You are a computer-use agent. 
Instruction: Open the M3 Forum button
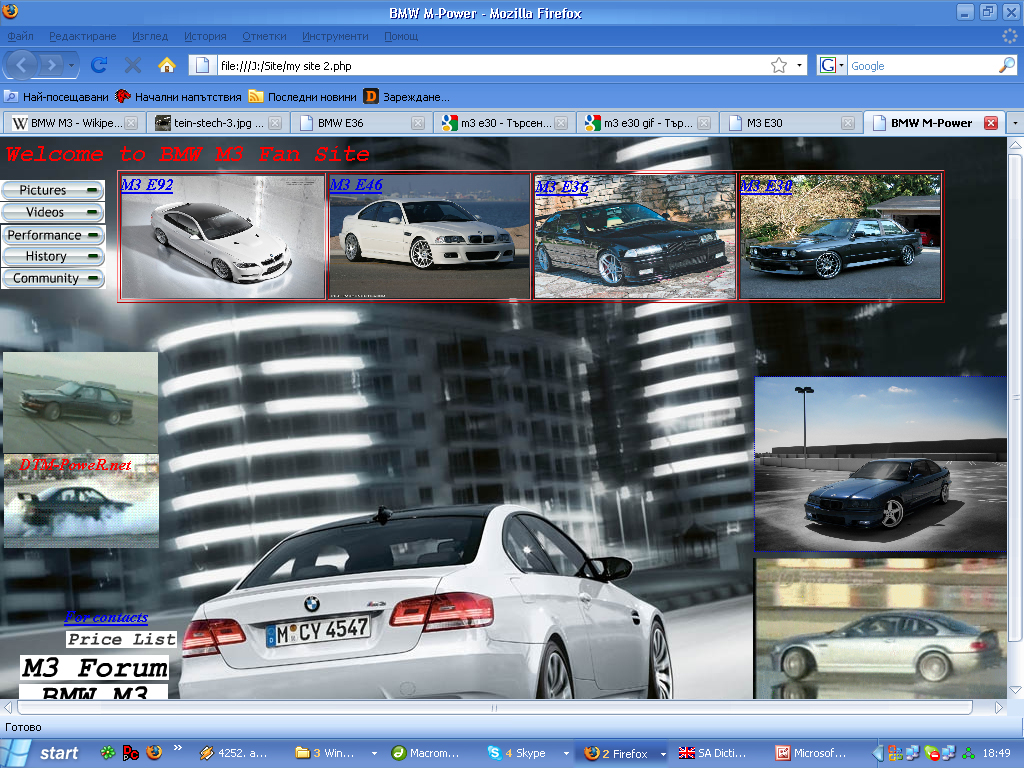tap(95, 668)
